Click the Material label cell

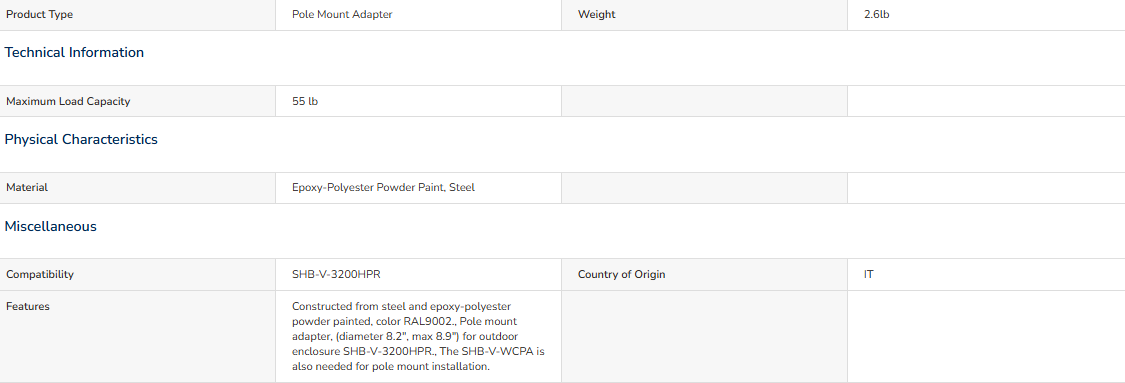click(137, 188)
